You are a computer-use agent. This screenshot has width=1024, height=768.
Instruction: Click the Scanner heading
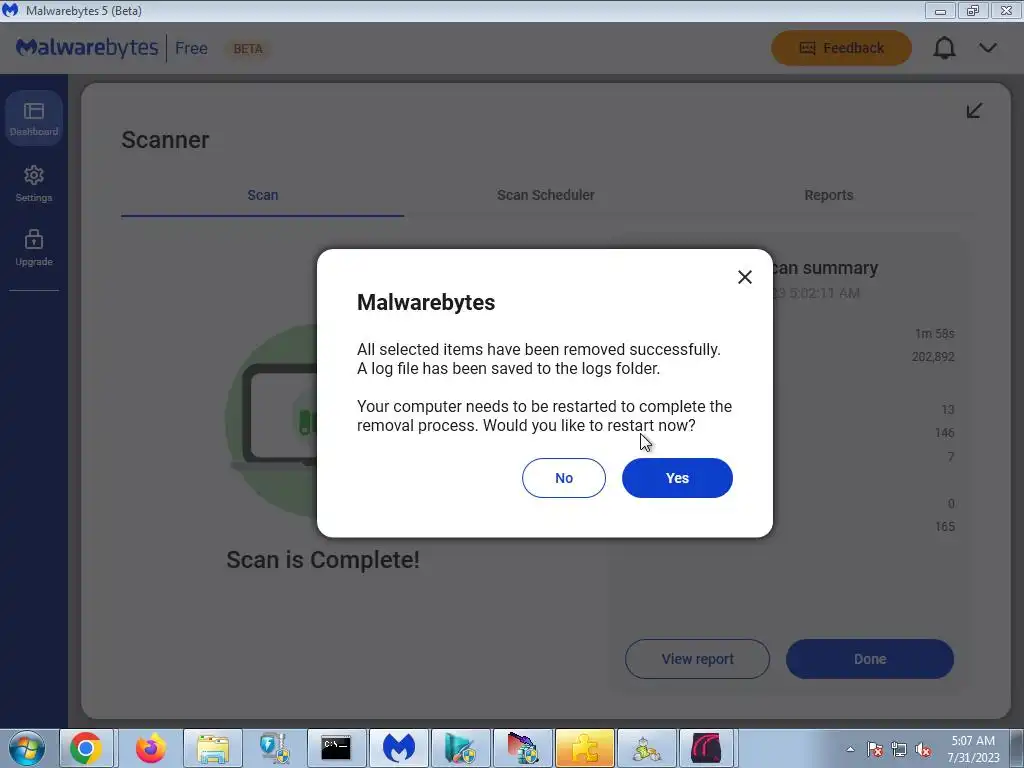(165, 140)
